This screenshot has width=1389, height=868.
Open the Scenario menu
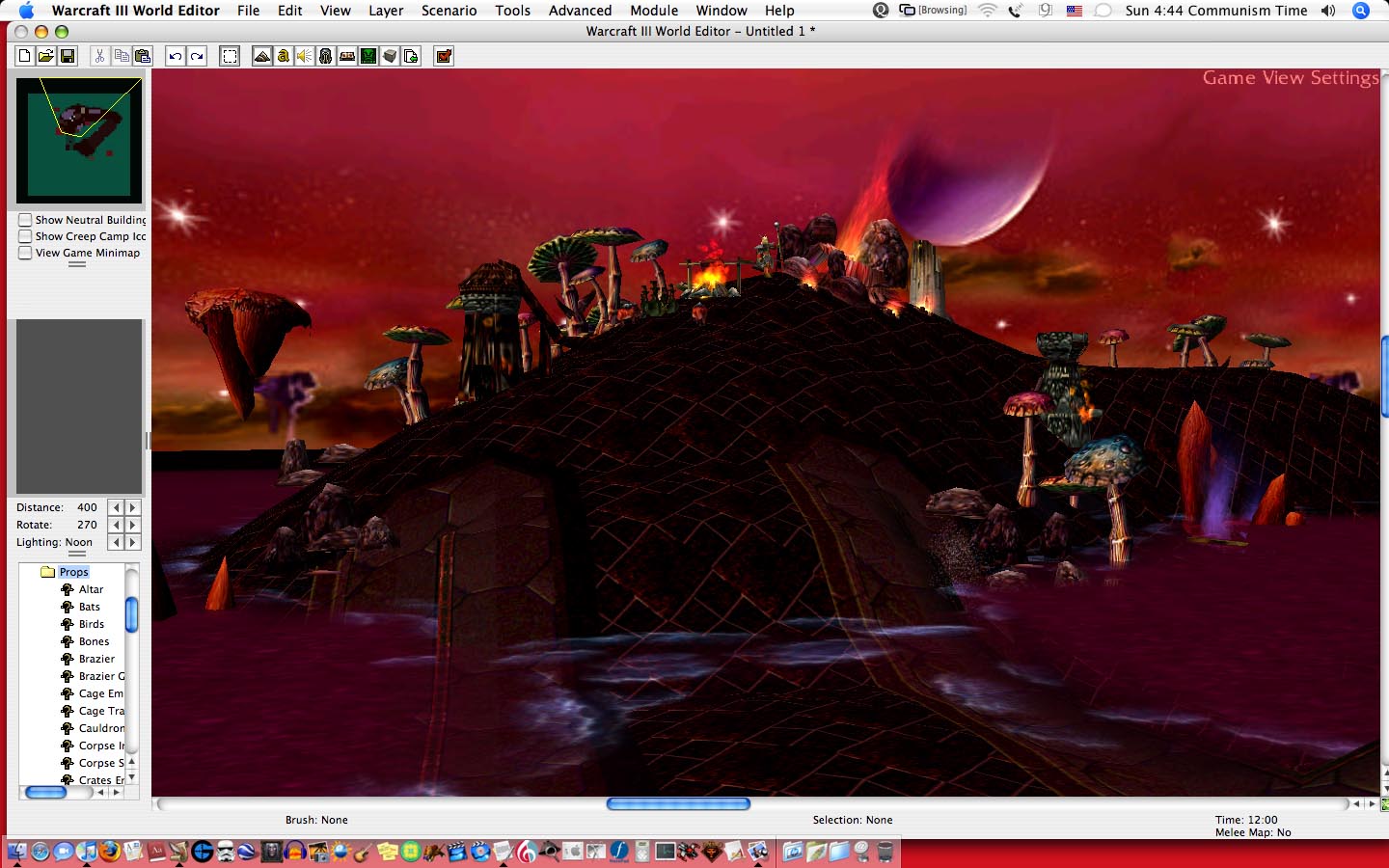[449, 11]
